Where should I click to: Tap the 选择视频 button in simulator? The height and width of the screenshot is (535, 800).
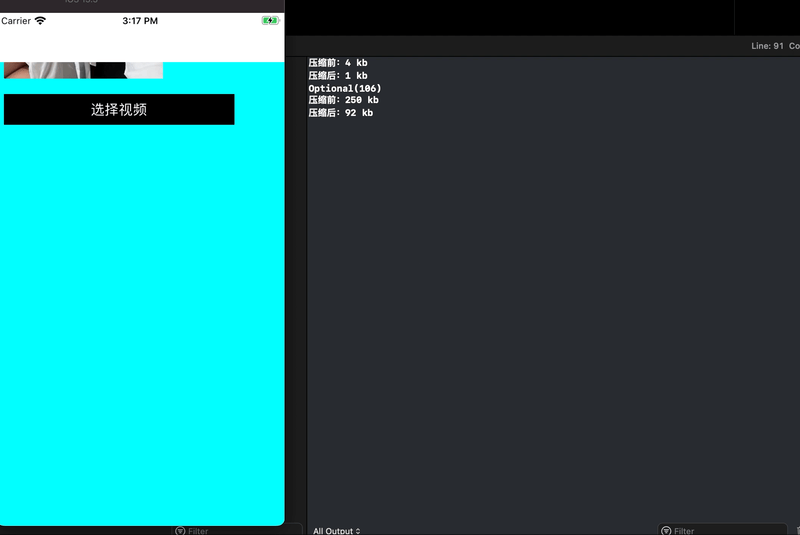[119, 109]
